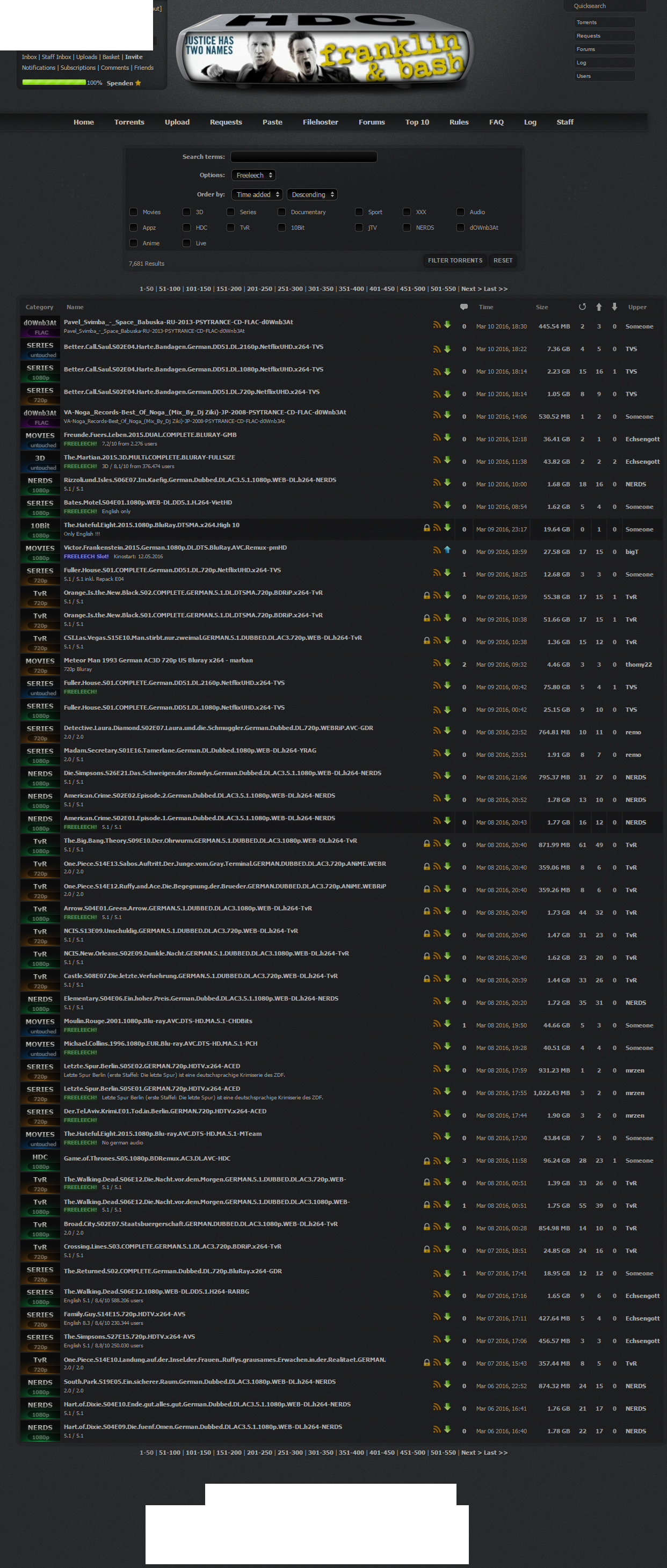Click lock icon on Castle.S08E07 row
The image size is (667, 1568).
coord(427,979)
